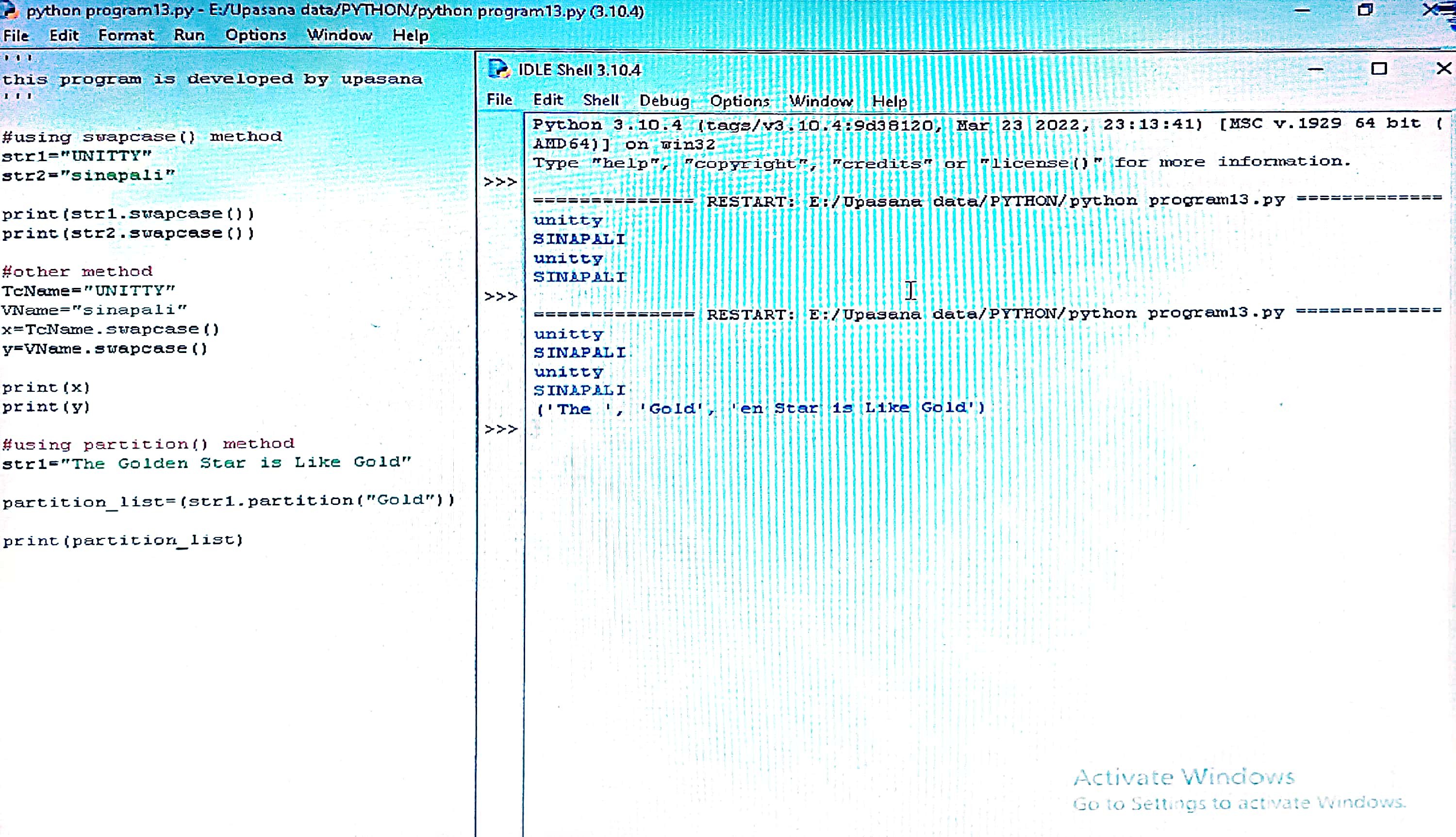Click the Activate Windows watermark text
The width and height of the screenshot is (1456, 837).
[1184, 777]
